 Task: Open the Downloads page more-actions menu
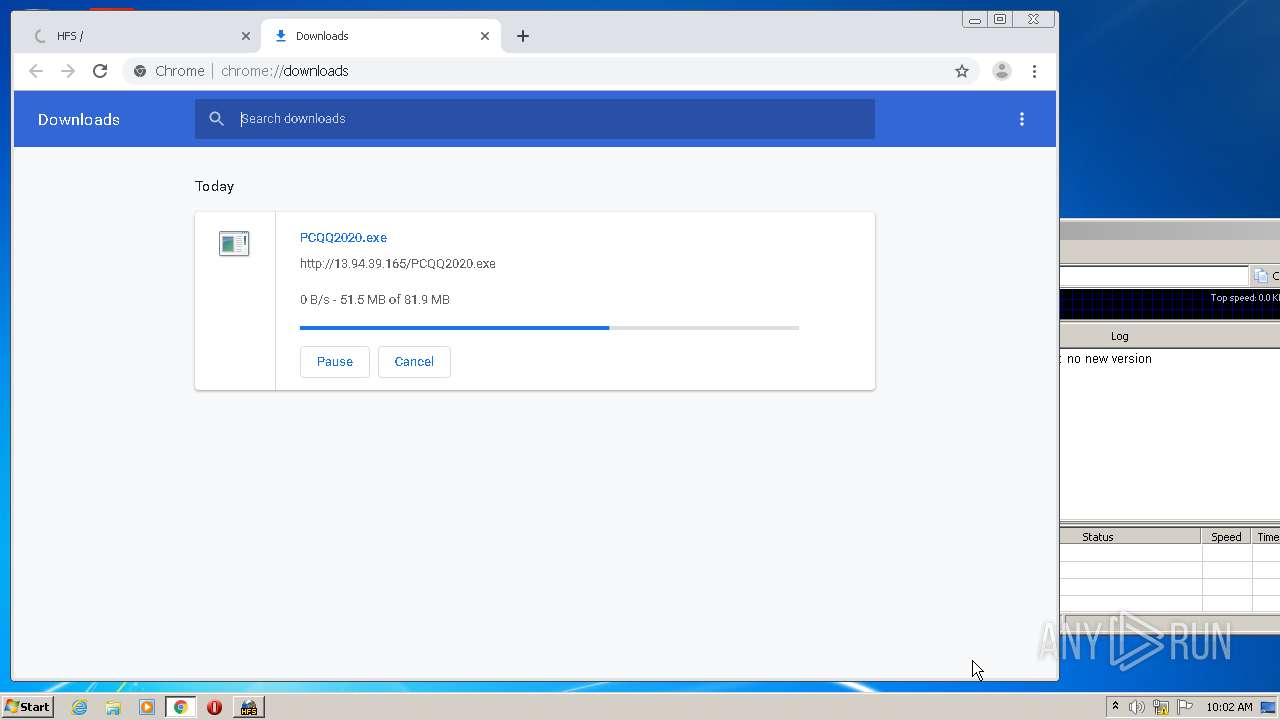tap(1022, 119)
